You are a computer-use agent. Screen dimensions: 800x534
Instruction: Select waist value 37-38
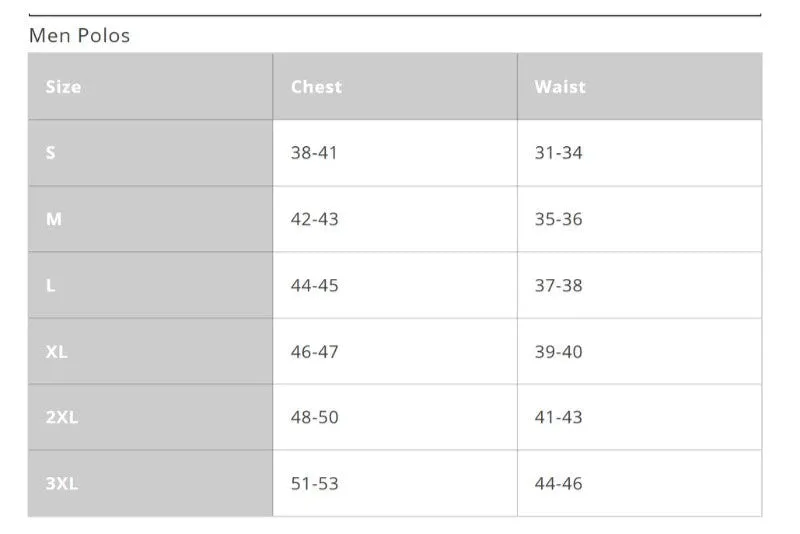coord(558,285)
